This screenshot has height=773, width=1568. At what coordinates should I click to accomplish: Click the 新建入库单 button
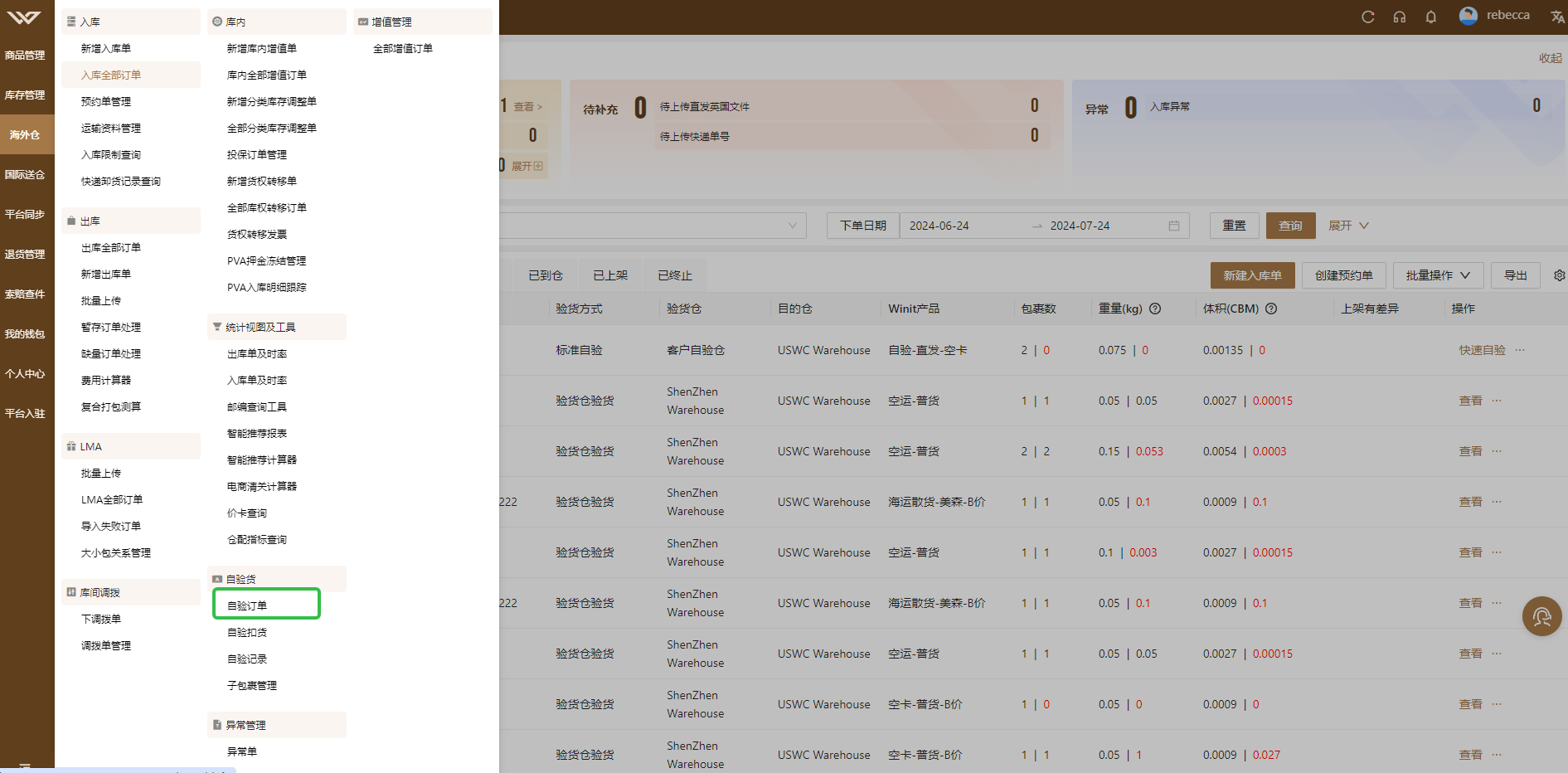[x=1252, y=275]
